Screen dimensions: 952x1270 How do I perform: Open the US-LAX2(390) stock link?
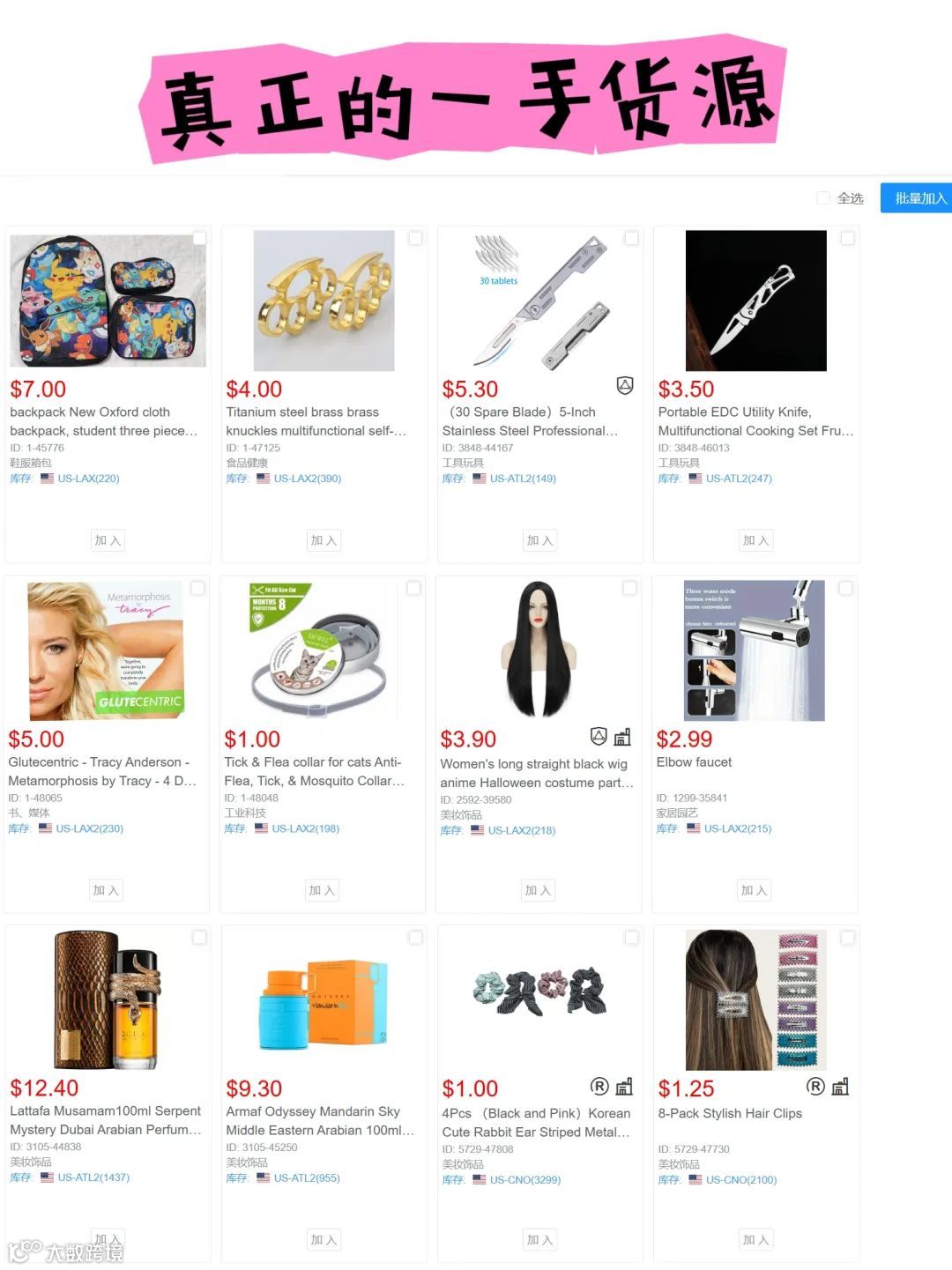click(x=308, y=479)
